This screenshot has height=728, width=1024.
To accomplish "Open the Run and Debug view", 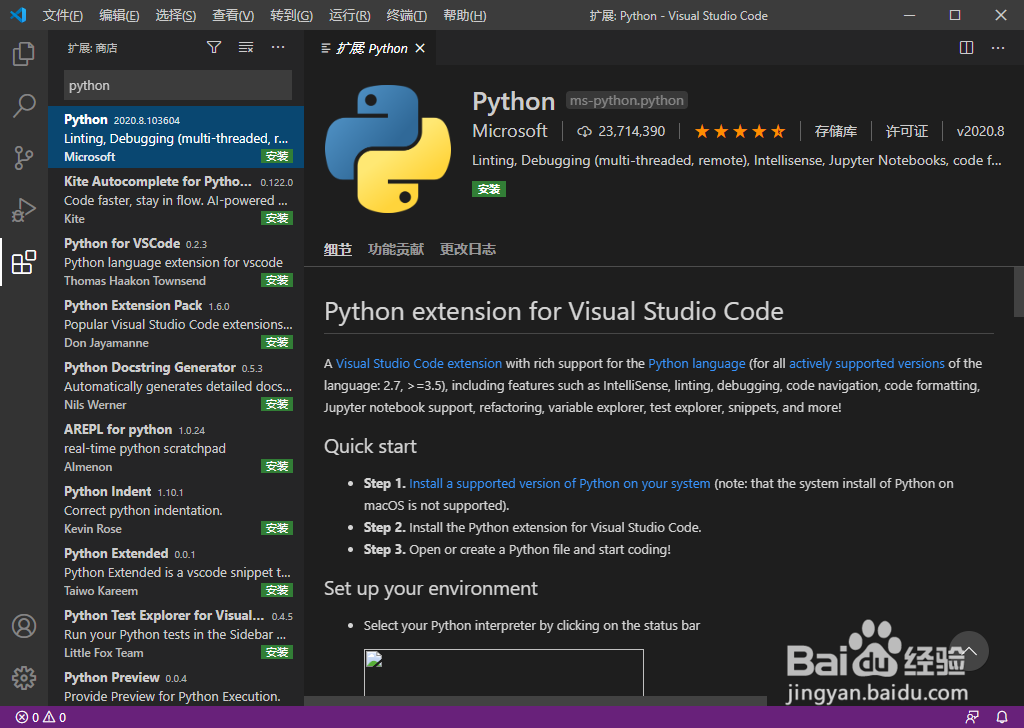I will (24, 210).
